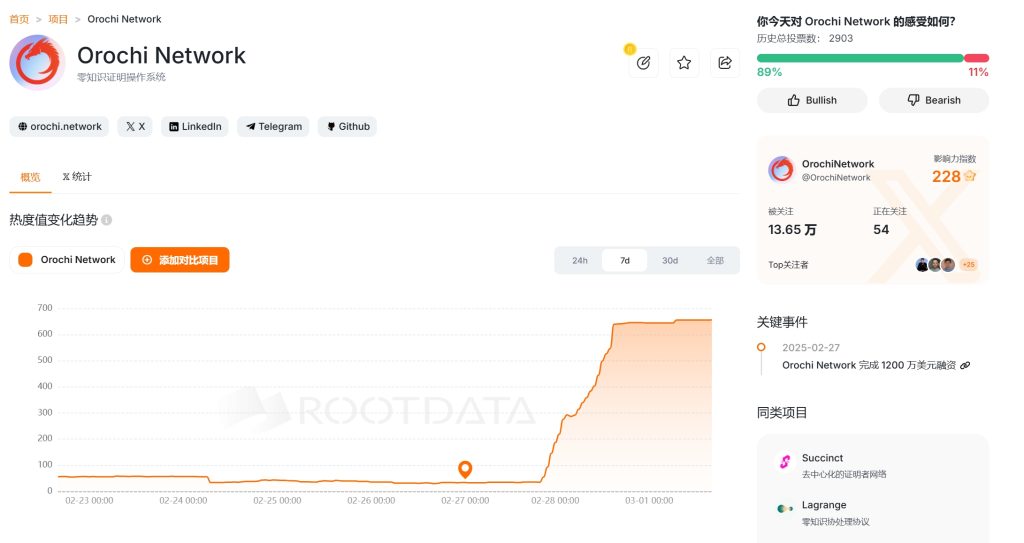The width and height of the screenshot is (1024, 543).
Task: Switch to the X 统计 tab
Action: tap(77, 176)
